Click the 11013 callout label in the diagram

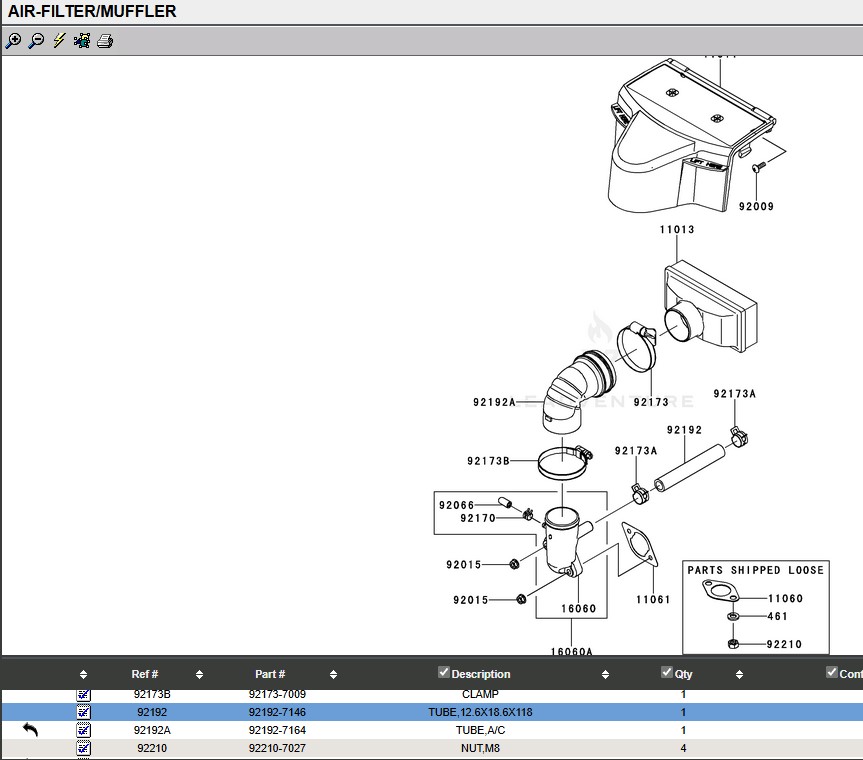pos(676,230)
